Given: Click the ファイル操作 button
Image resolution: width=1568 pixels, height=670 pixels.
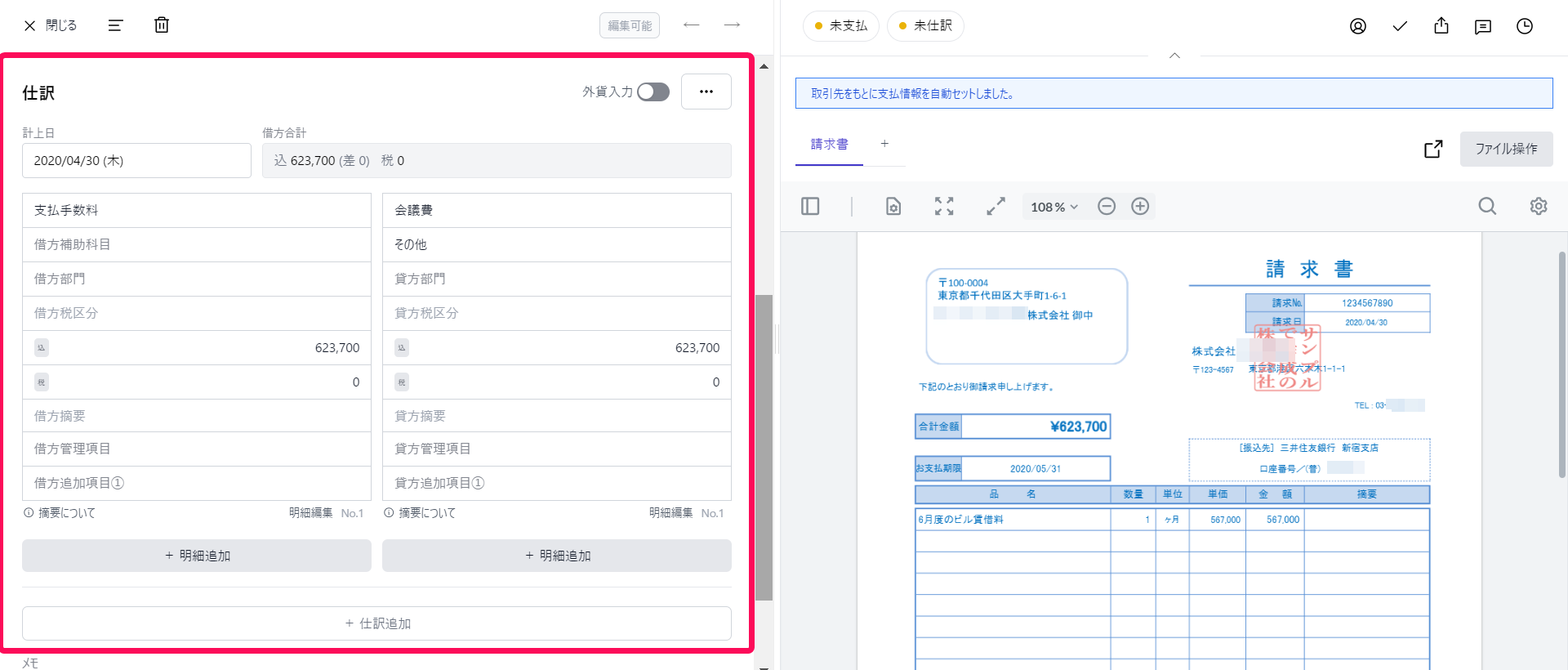Looking at the screenshot, I should 1506,149.
